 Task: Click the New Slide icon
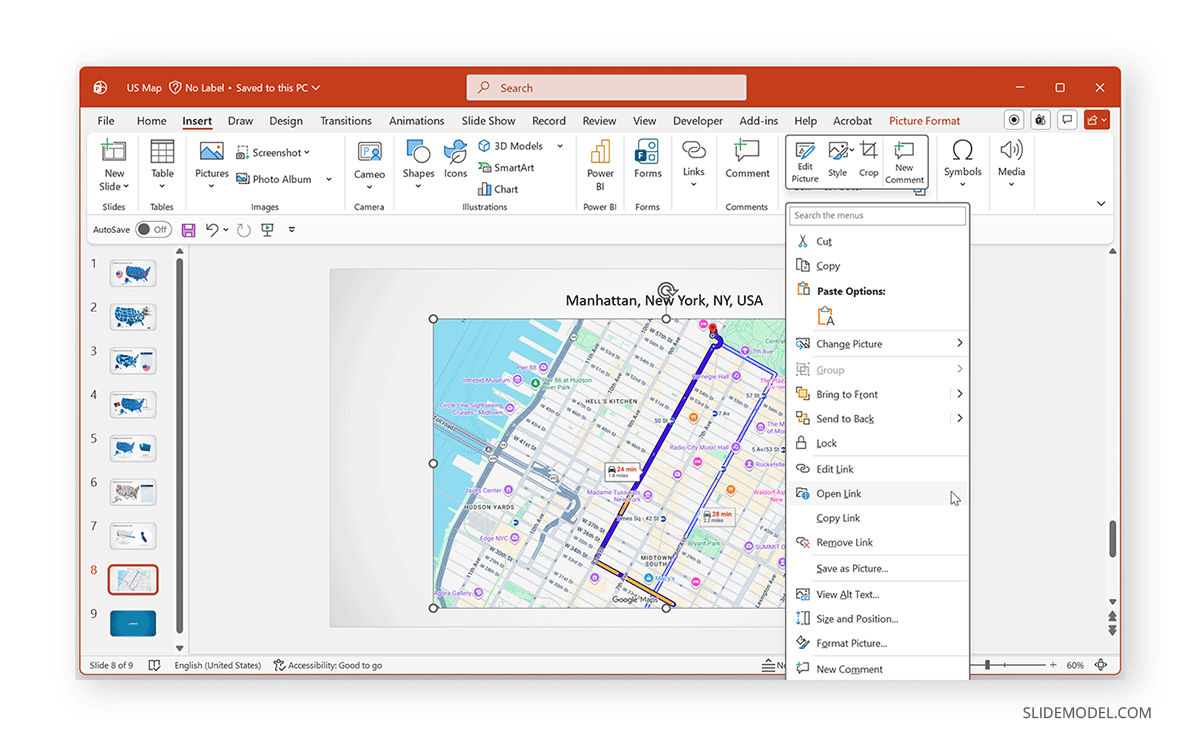114,153
